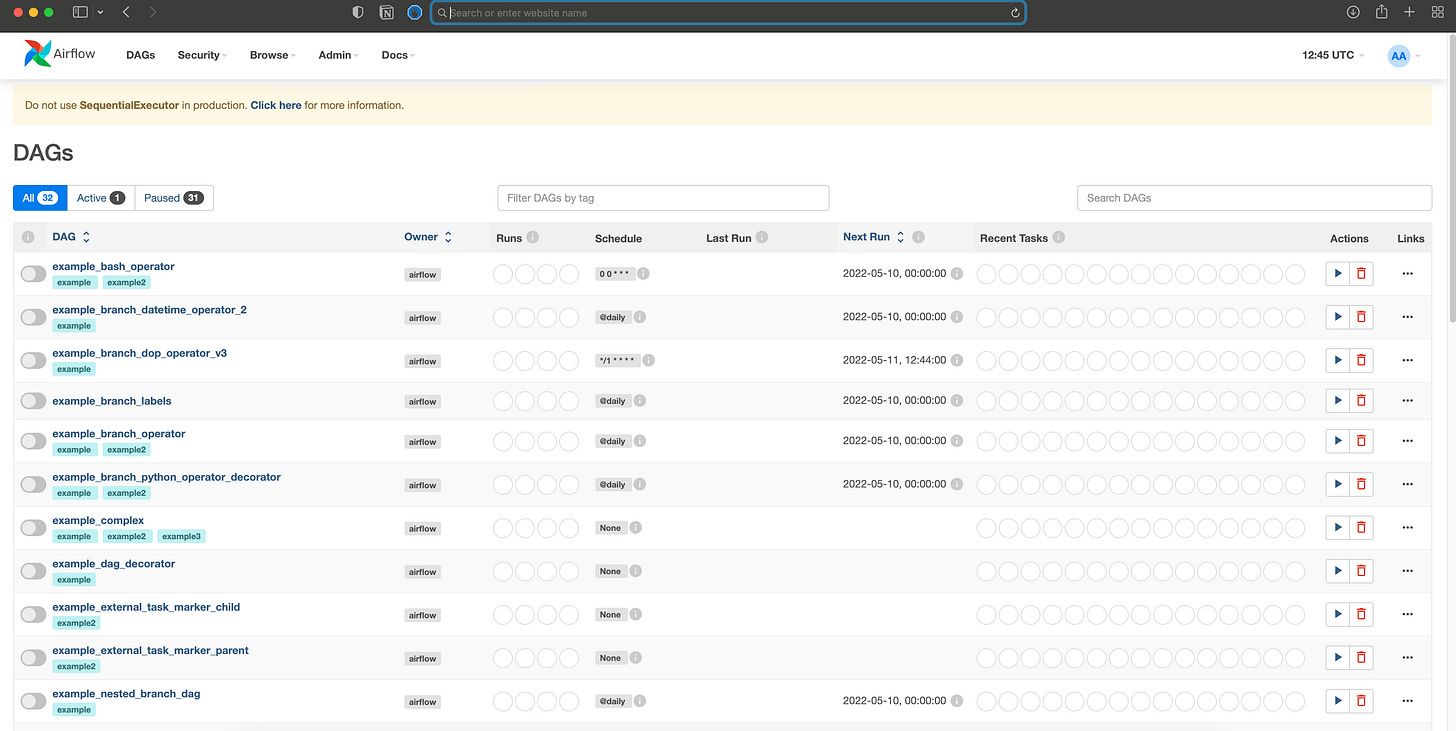
Task: Unpause the example_bash_operator DAG
Action: pyautogui.click(x=33, y=272)
